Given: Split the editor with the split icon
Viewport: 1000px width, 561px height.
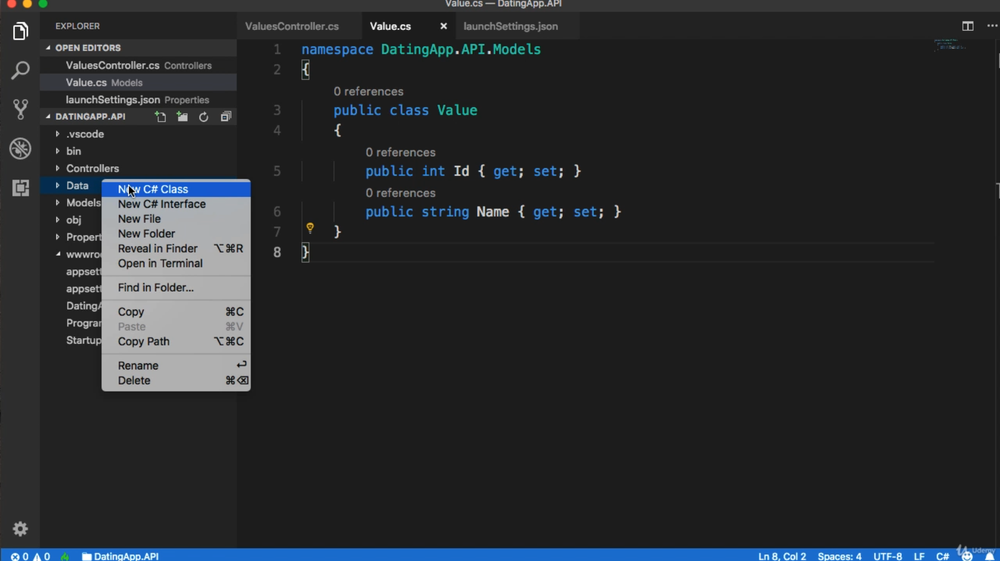Looking at the screenshot, I should (967, 26).
